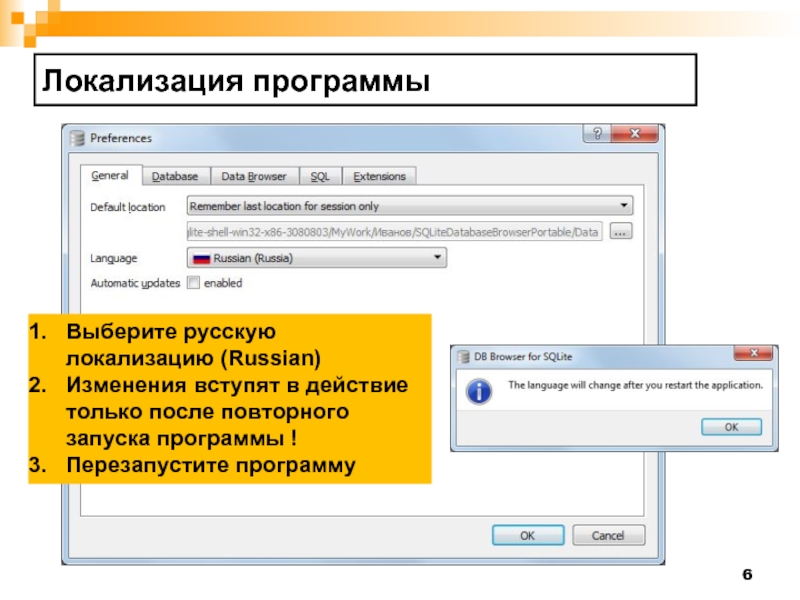Click the DB Browser message title icon
Screen dimensions: 800x600
click(463, 357)
